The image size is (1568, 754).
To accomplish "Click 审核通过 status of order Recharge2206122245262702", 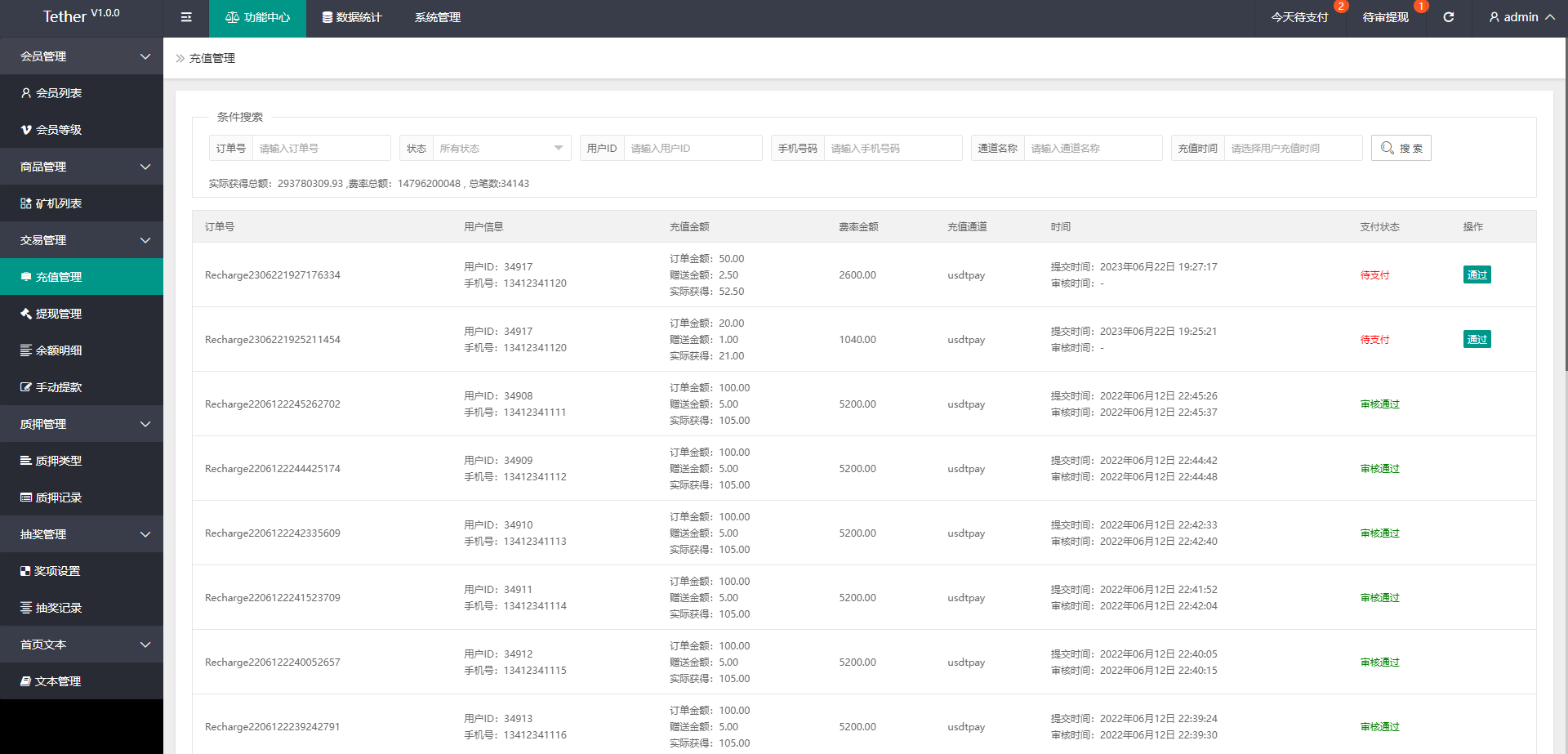I will click(1379, 404).
